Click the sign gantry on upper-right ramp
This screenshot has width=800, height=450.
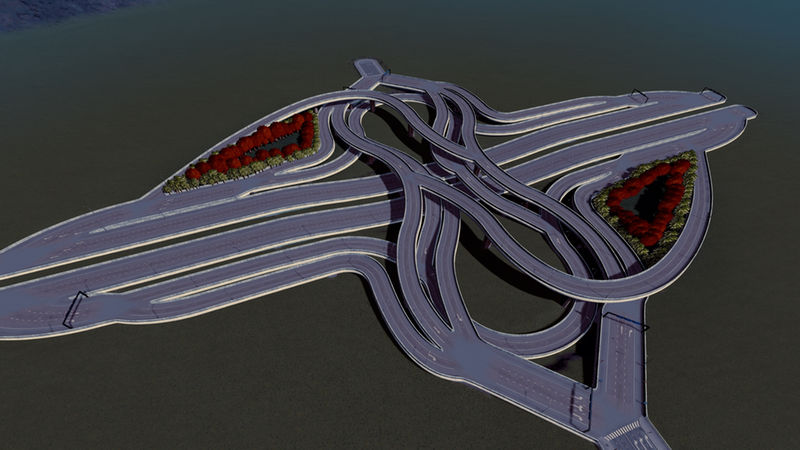point(637,97)
